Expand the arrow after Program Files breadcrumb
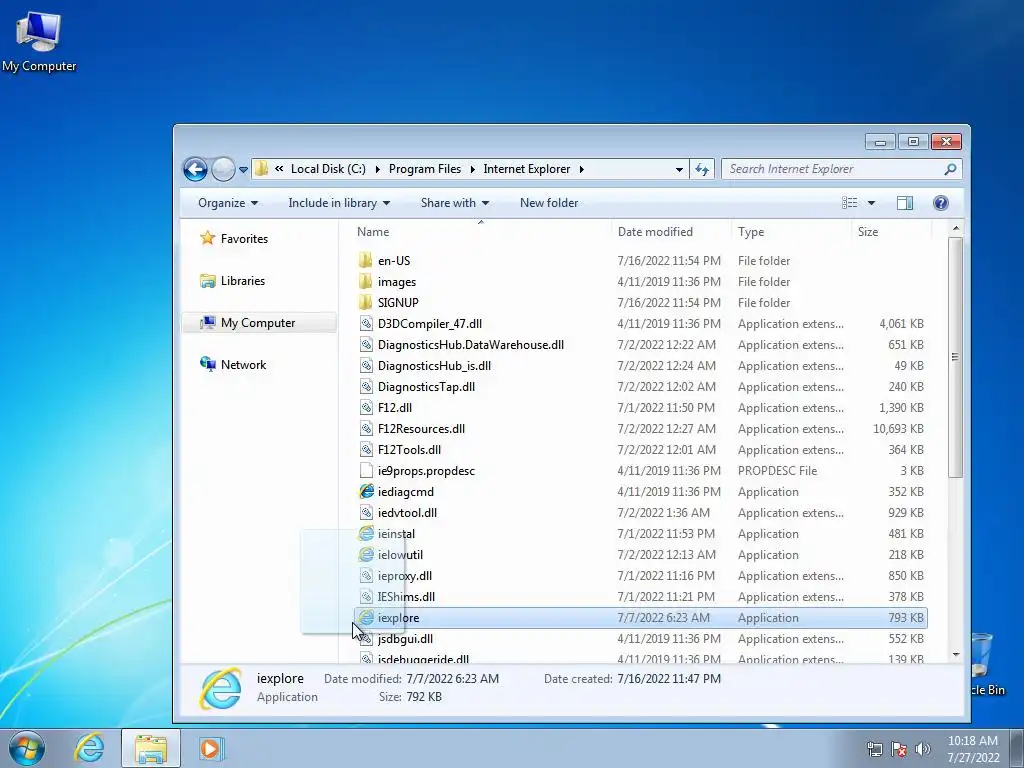 tap(472, 169)
